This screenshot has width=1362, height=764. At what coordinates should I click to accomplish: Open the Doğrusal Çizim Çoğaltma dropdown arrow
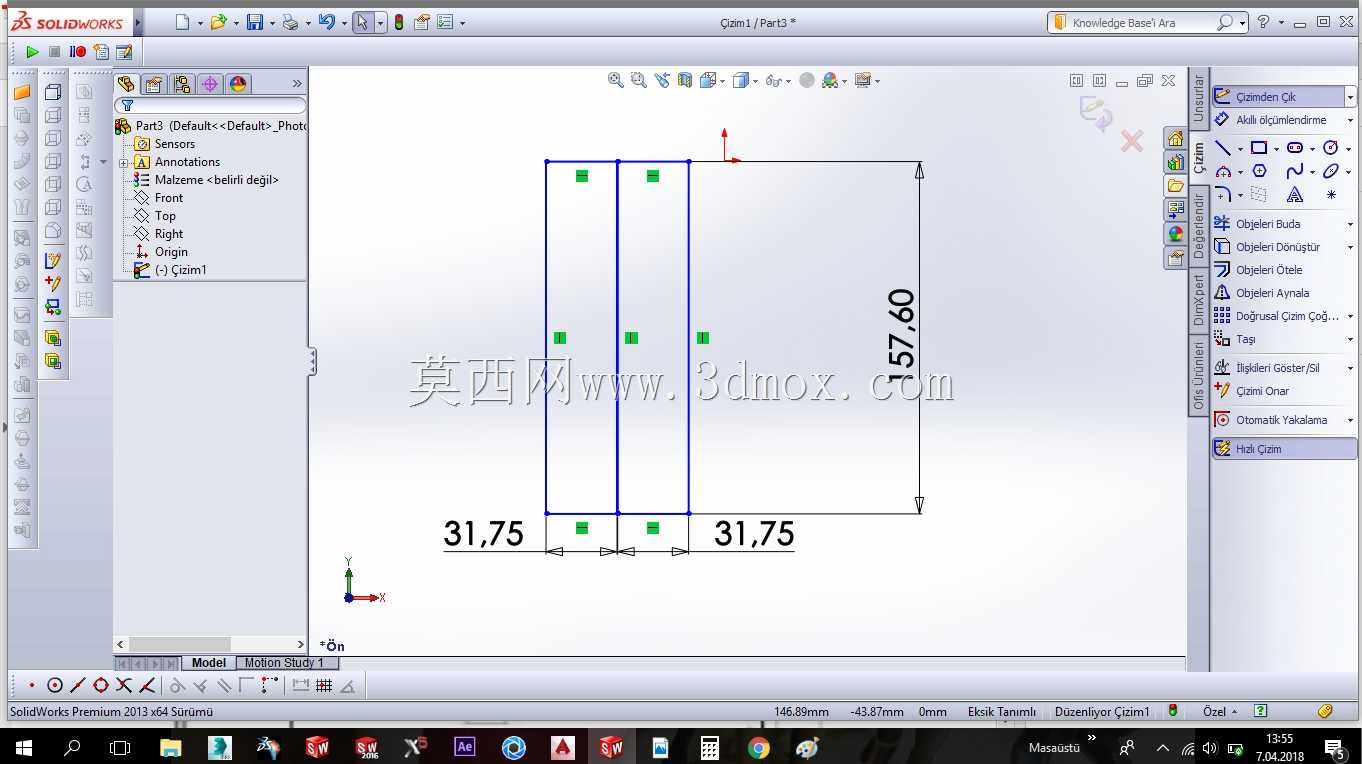(1351, 316)
